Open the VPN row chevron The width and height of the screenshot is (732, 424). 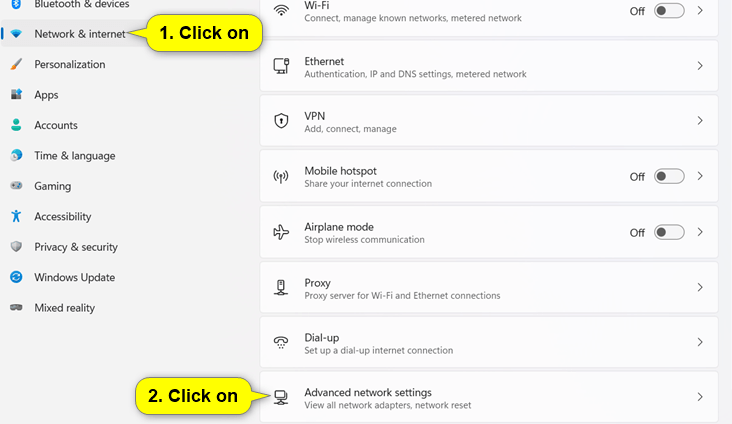(700, 121)
